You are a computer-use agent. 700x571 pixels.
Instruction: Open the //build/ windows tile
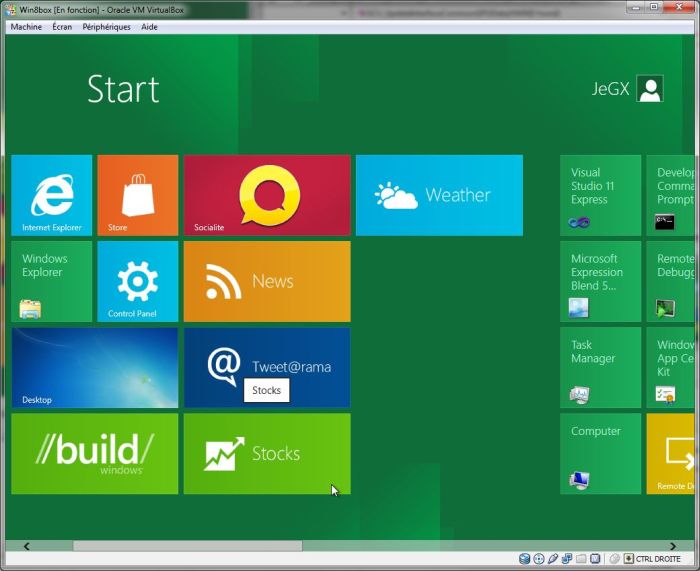pyautogui.click(x=95, y=454)
